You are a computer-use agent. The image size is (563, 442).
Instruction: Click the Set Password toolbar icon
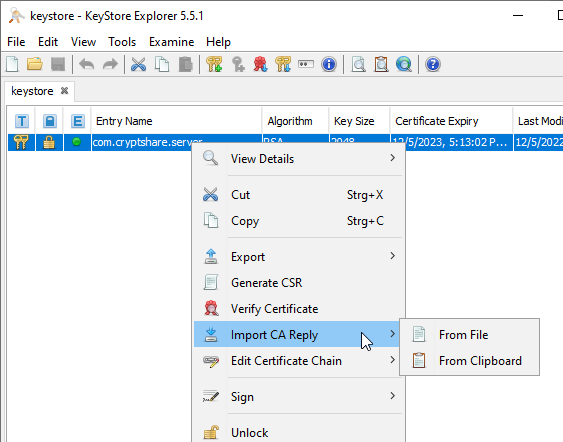point(306,64)
